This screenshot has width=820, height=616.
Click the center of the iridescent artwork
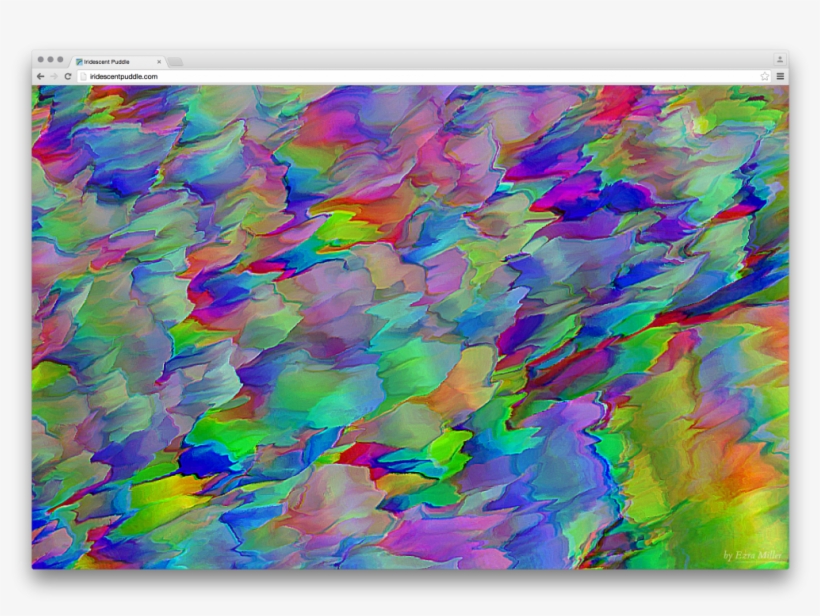[410, 330]
